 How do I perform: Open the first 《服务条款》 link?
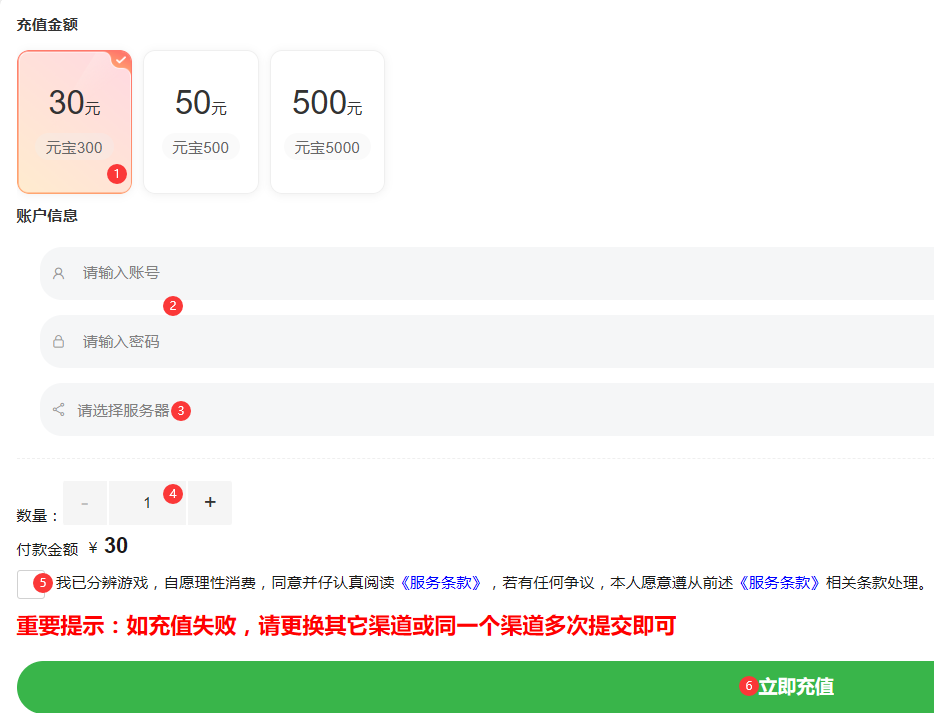(440, 583)
